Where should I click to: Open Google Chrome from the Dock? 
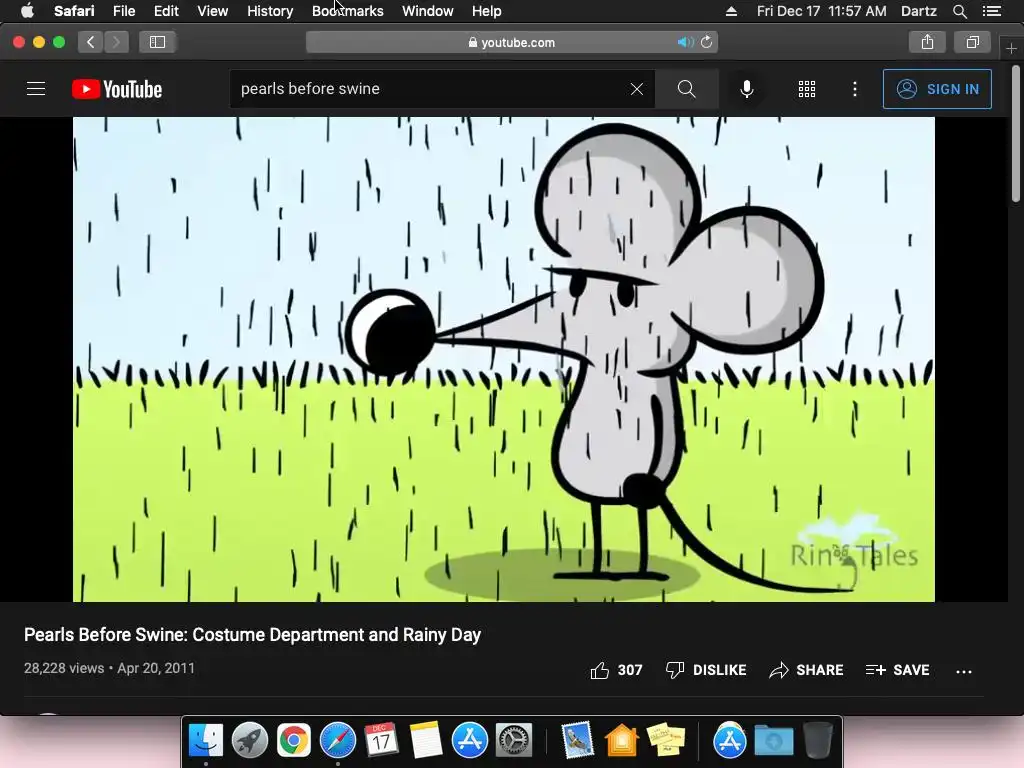pos(294,741)
